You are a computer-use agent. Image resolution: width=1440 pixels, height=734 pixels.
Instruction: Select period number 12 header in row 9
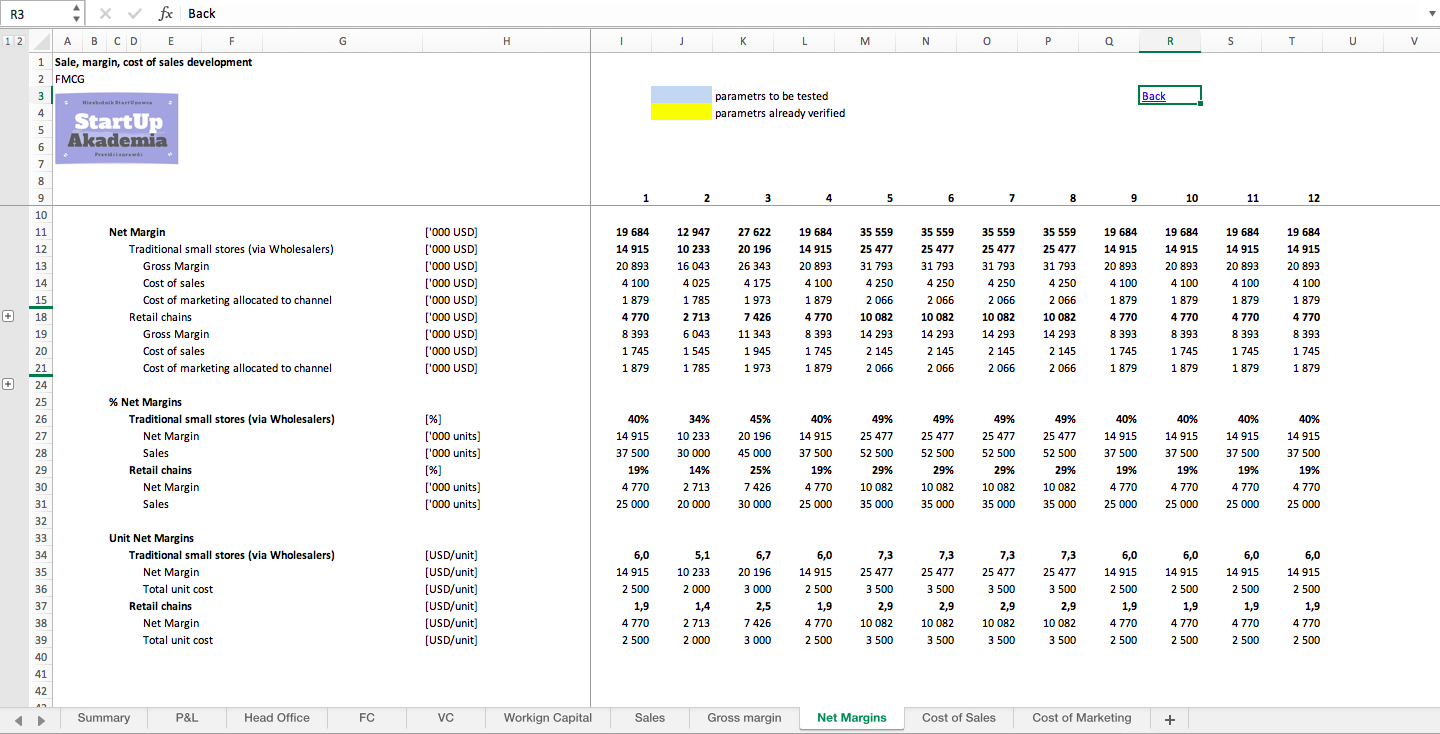pyautogui.click(x=1314, y=198)
